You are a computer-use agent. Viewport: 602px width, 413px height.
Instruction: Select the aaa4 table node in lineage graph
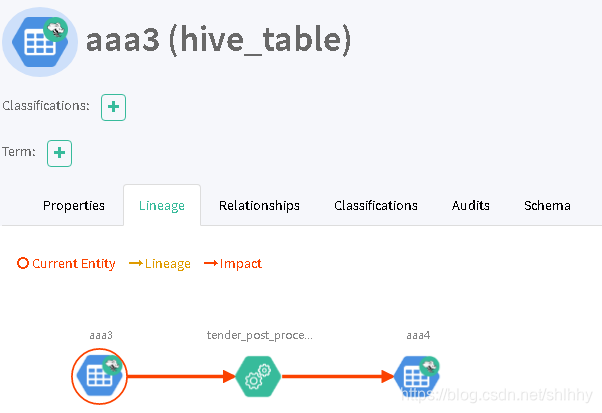point(417,376)
